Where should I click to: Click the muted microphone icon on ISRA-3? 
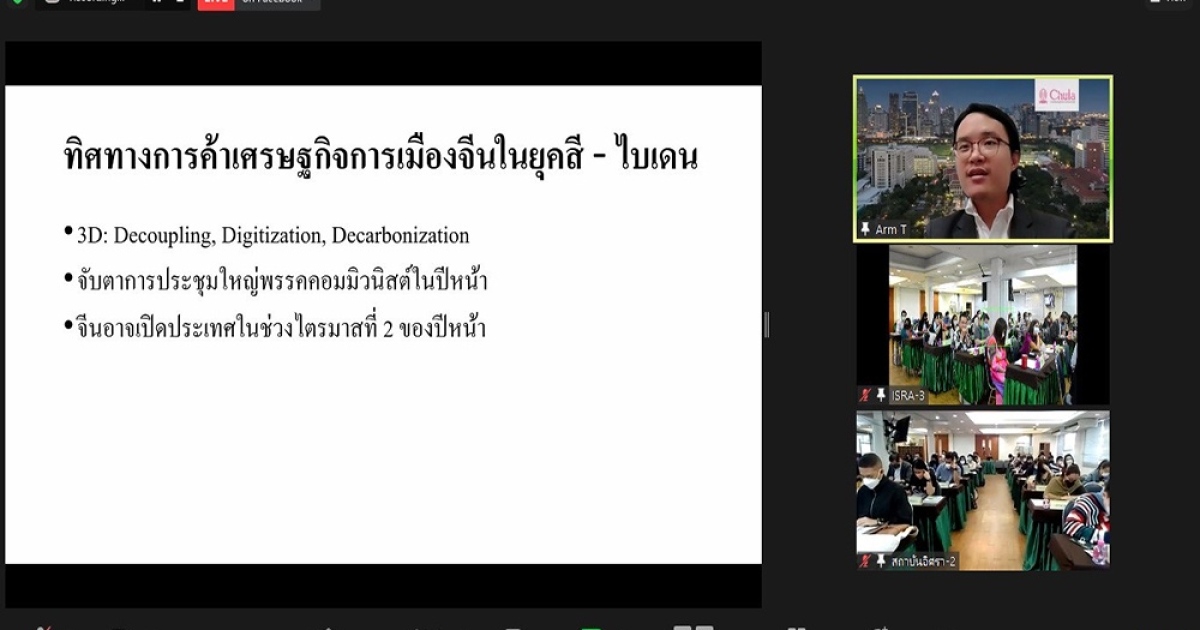click(x=865, y=395)
